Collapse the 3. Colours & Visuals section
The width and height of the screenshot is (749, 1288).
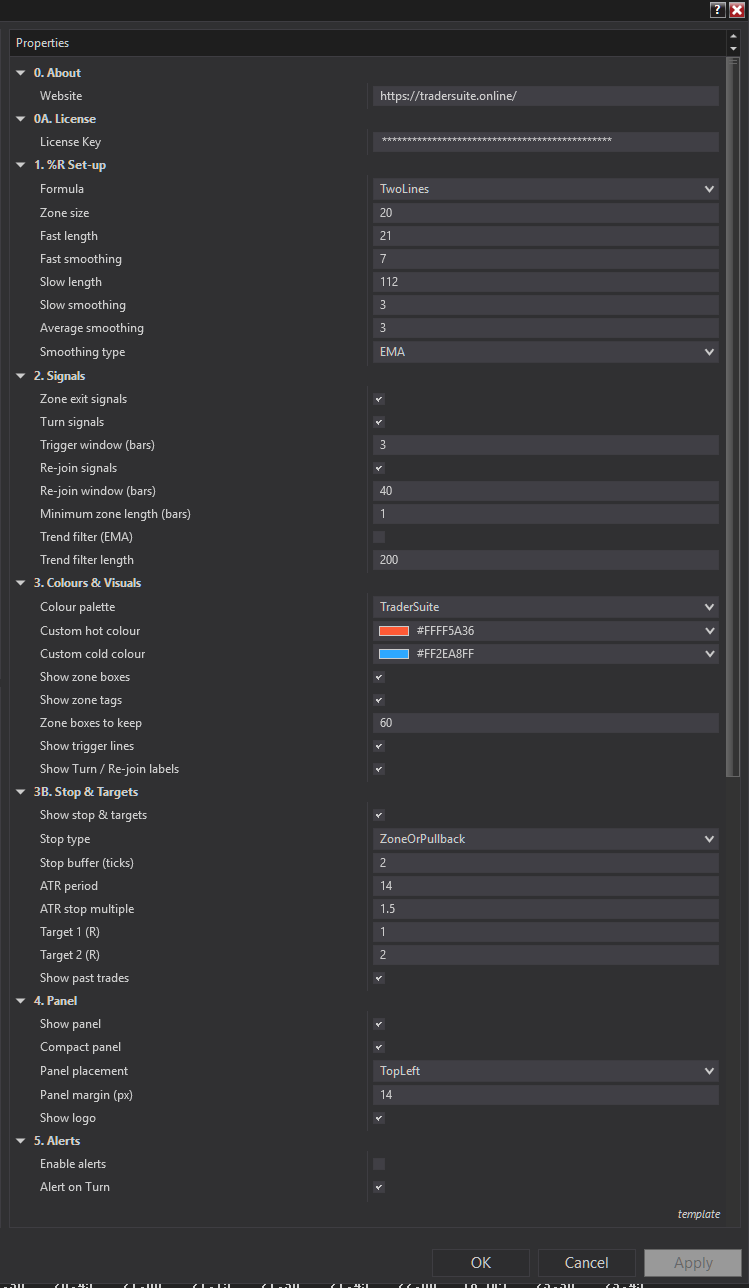(21, 583)
